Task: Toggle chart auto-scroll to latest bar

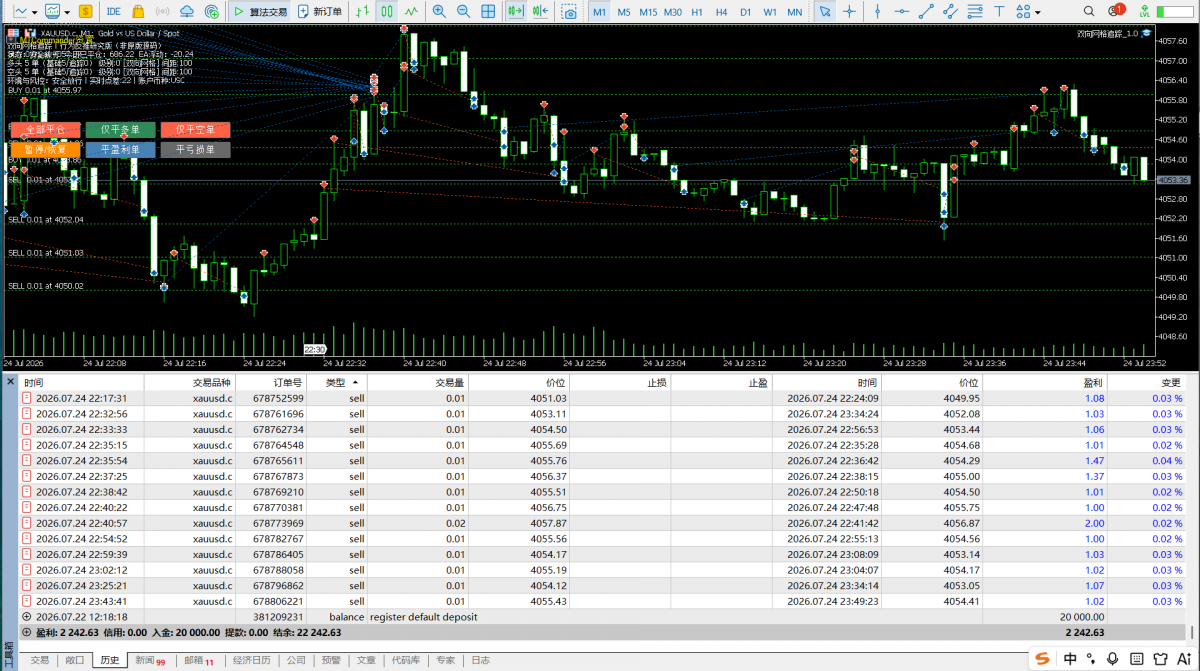Action: (516, 12)
